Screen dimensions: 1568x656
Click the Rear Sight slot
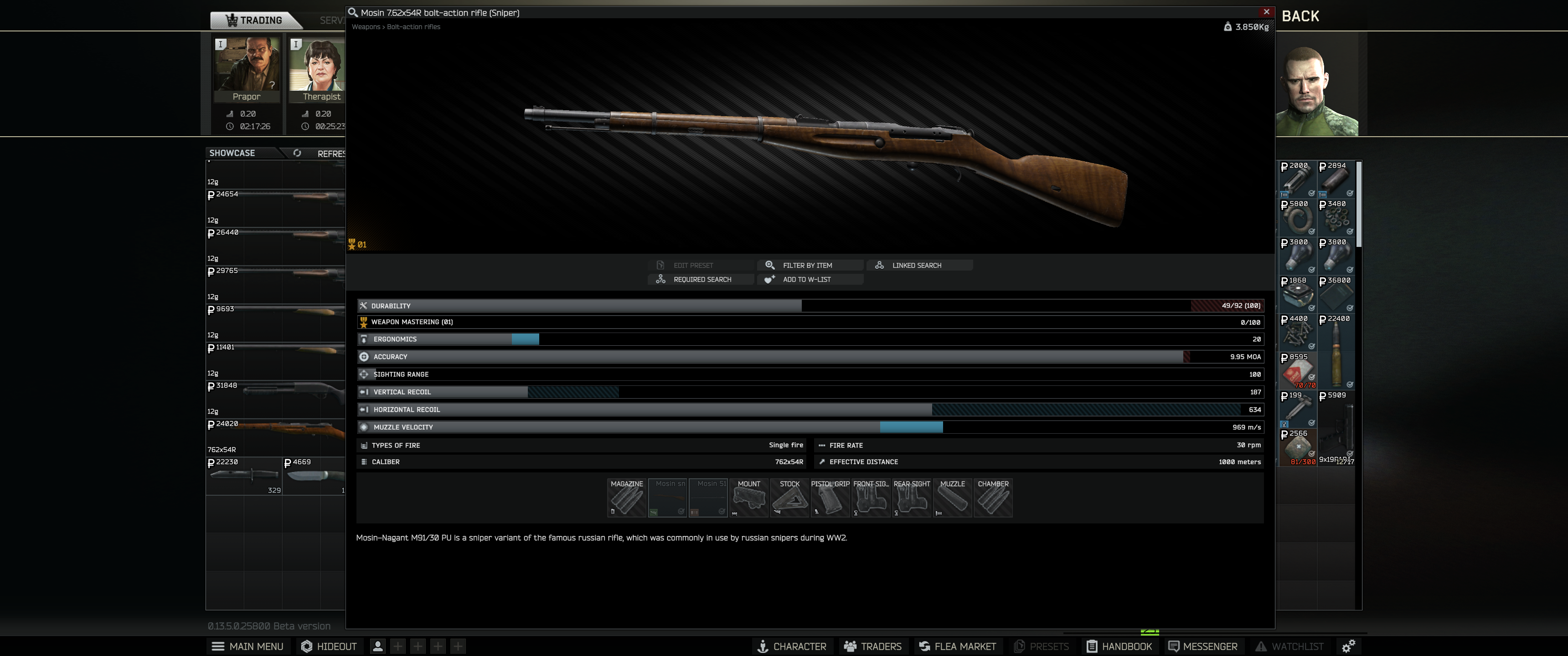[911, 498]
